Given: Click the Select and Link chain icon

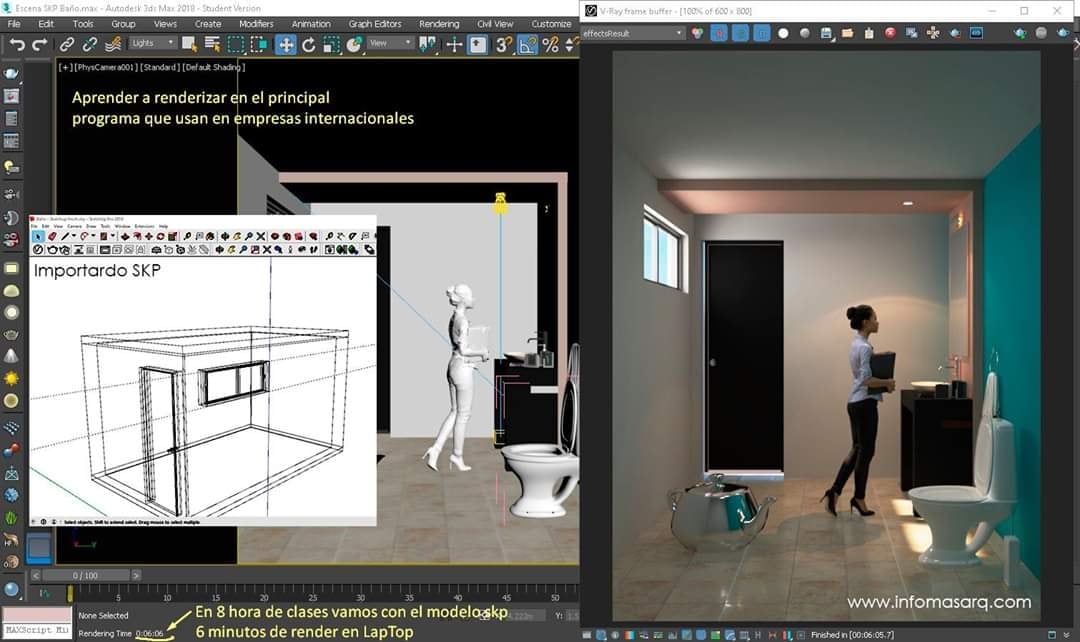Looking at the screenshot, I should (x=67, y=44).
